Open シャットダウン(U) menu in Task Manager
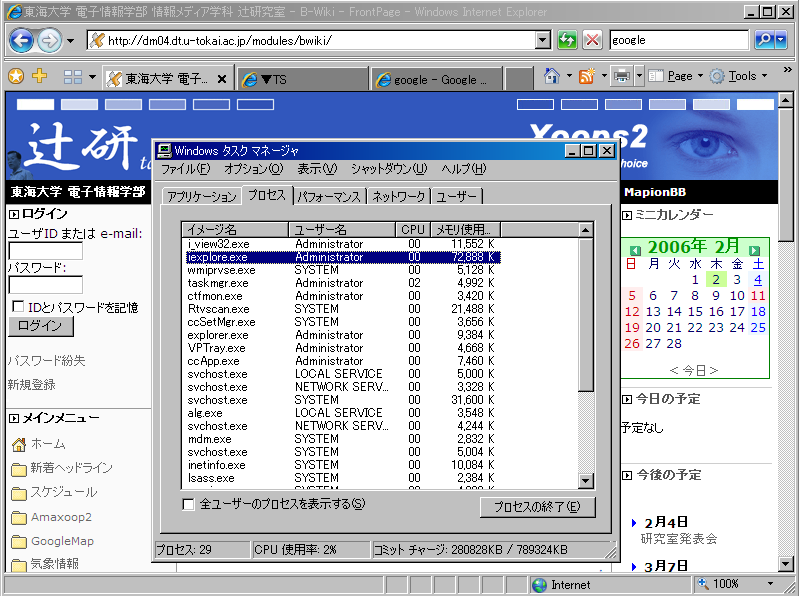 click(389, 169)
